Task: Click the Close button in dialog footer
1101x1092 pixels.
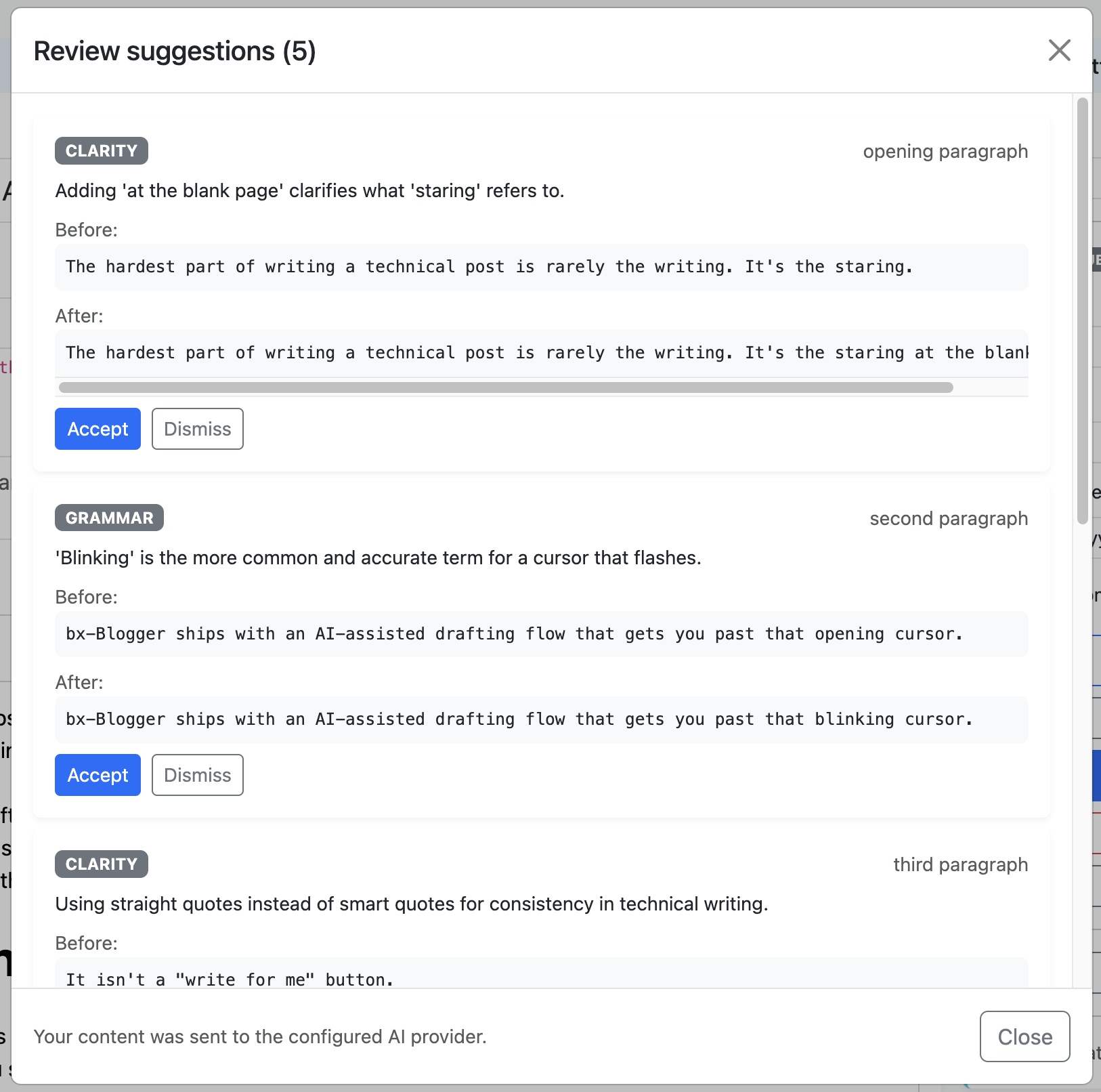Action: pos(1024,1036)
